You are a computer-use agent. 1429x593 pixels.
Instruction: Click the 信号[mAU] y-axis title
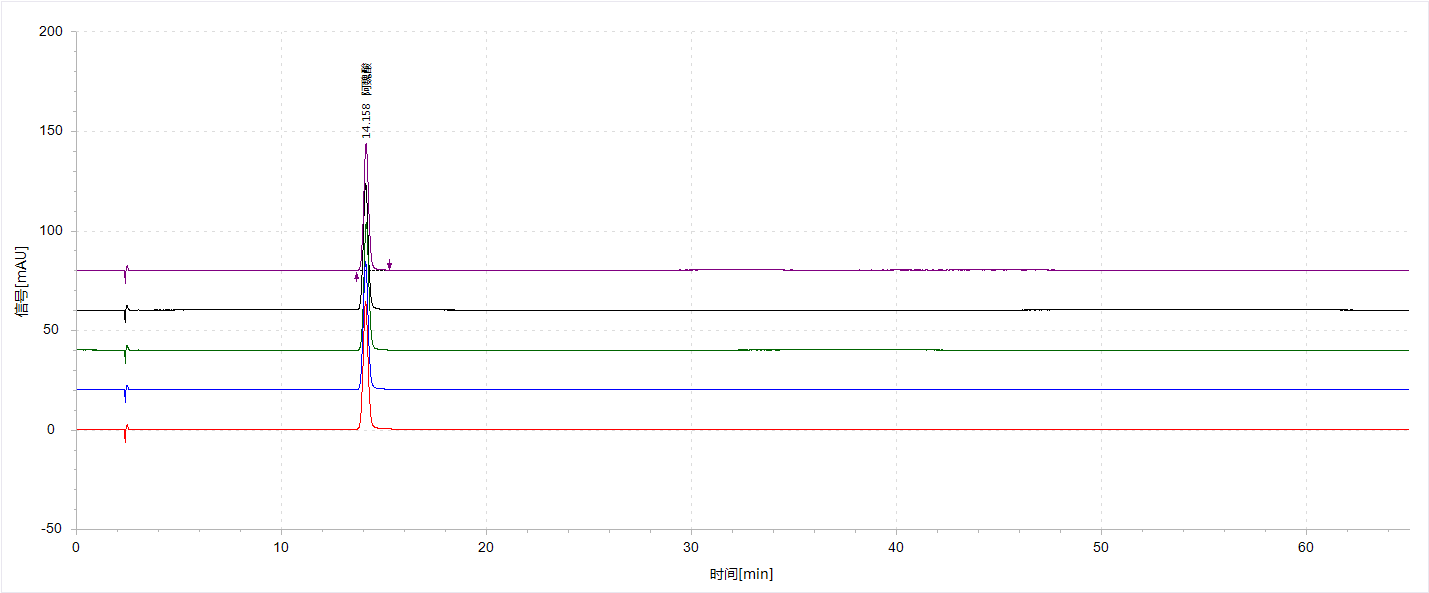click(21, 280)
